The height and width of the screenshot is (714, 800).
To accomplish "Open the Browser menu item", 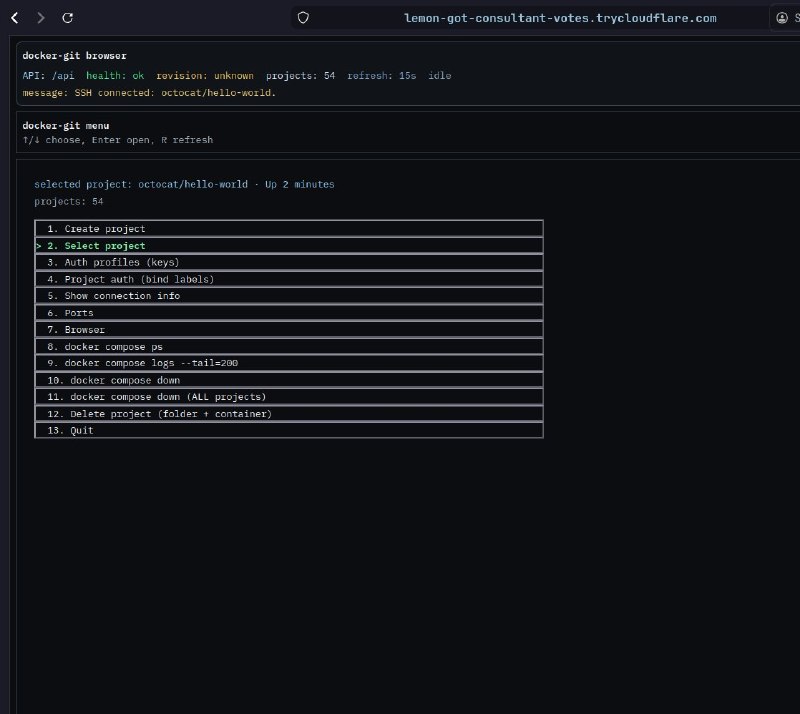I will click(289, 330).
